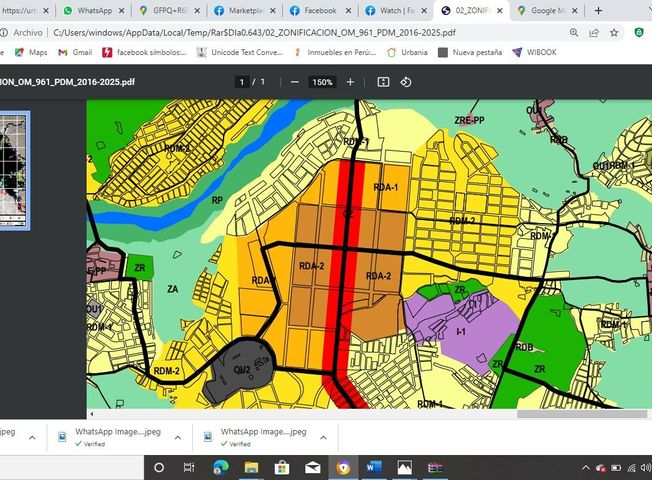Open the Mail app from the taskbar
This screenshot has height=480, width=652.
312,468
